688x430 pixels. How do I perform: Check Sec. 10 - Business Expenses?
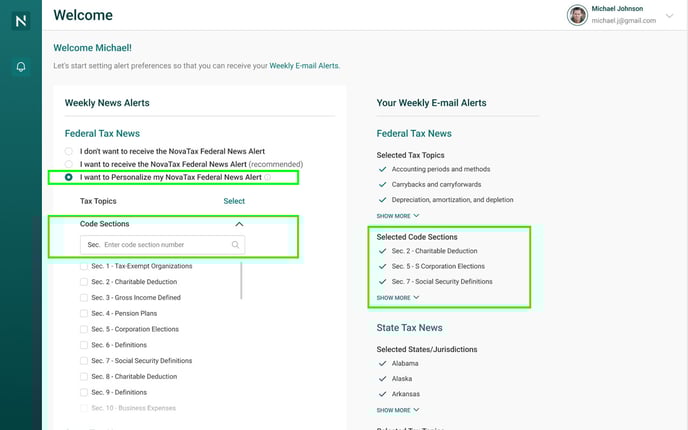click(x=84, y=408)
